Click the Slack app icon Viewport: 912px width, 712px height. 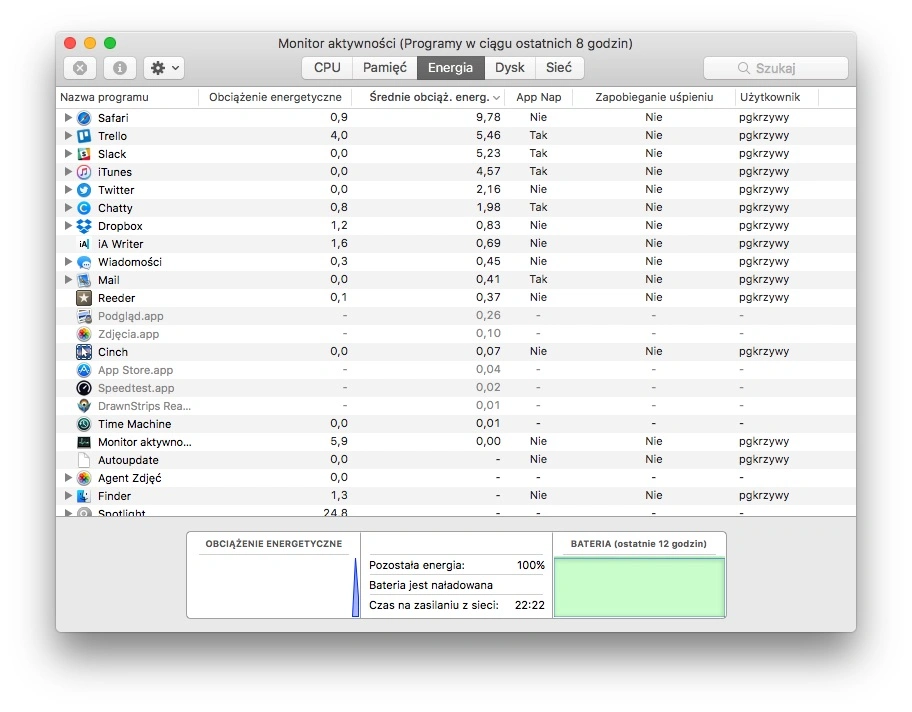click(84, 154)
